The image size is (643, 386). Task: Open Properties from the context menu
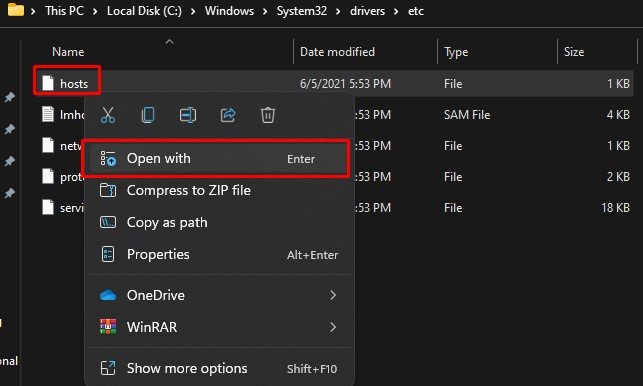[219, 254]
